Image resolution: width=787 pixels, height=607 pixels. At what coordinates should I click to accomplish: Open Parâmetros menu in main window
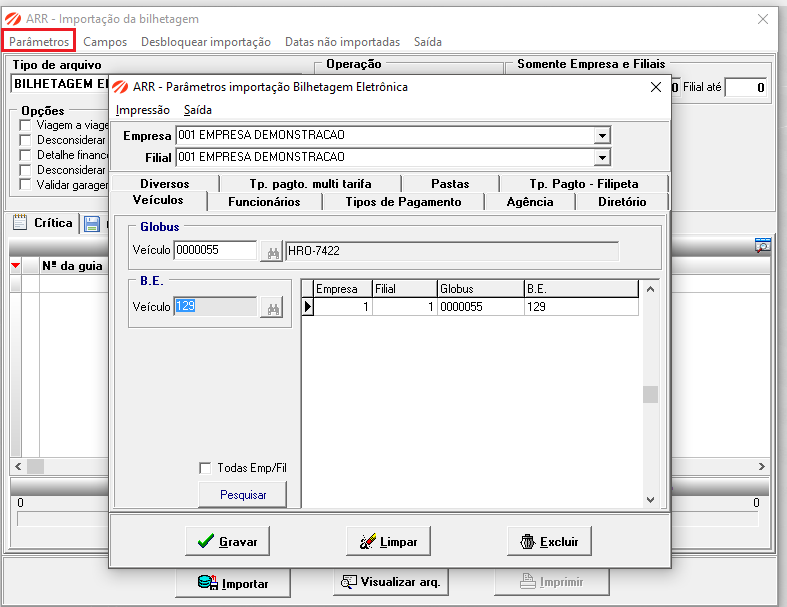coord(39,41)
